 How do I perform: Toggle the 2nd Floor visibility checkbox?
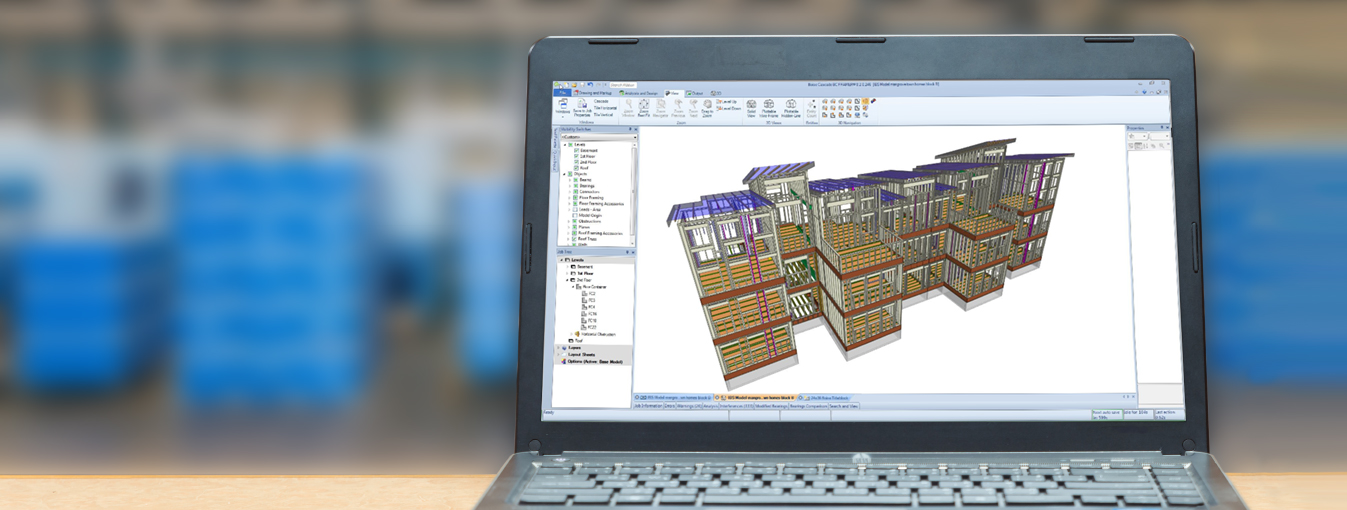coord(576,162)
